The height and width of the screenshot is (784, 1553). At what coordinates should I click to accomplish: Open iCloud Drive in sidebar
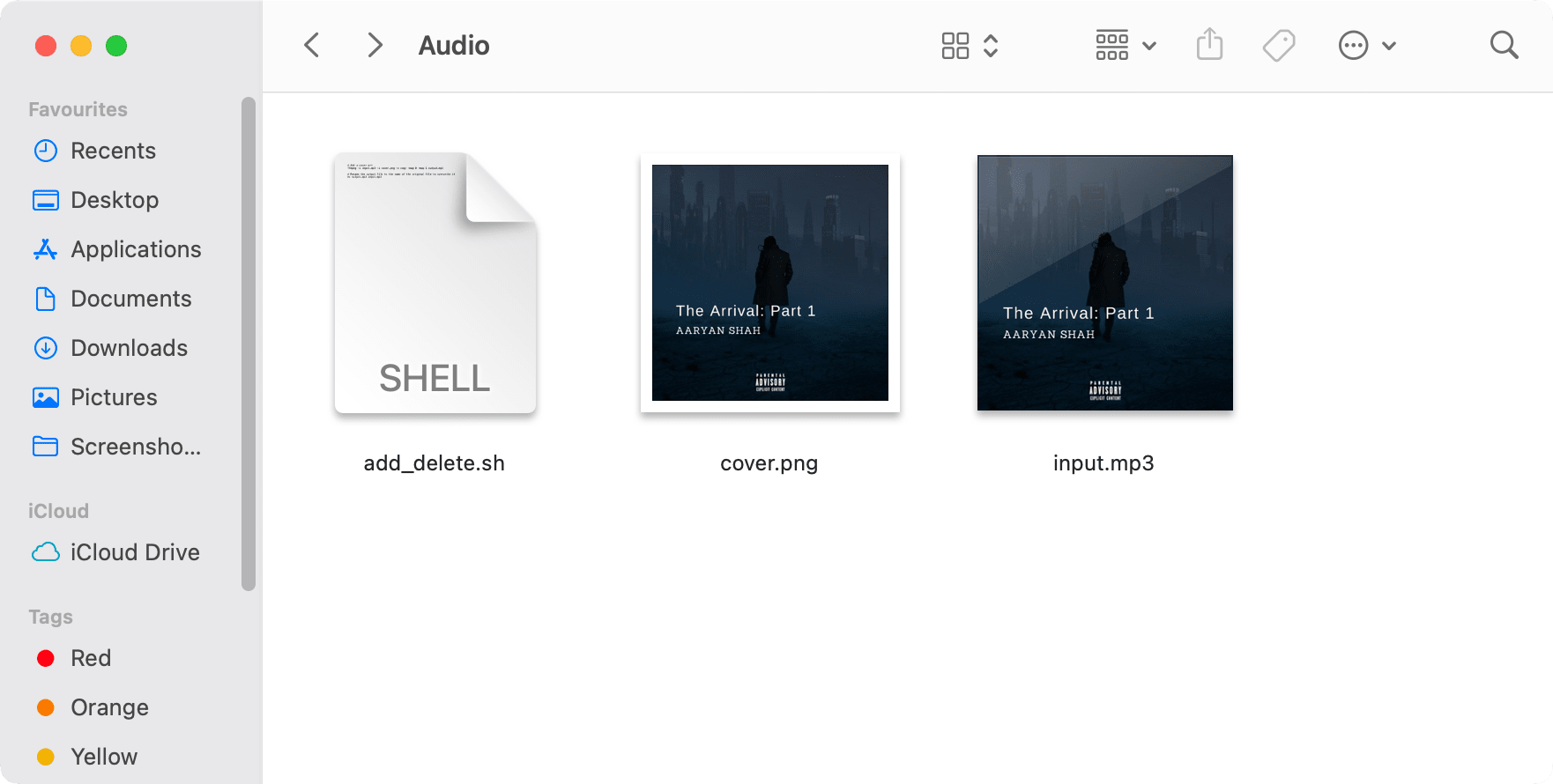[135, 552]
